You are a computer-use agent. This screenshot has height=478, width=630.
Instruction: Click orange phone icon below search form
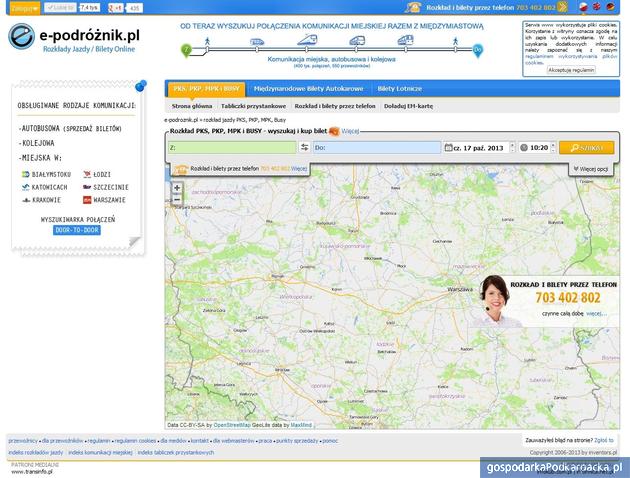pos(180,170)
